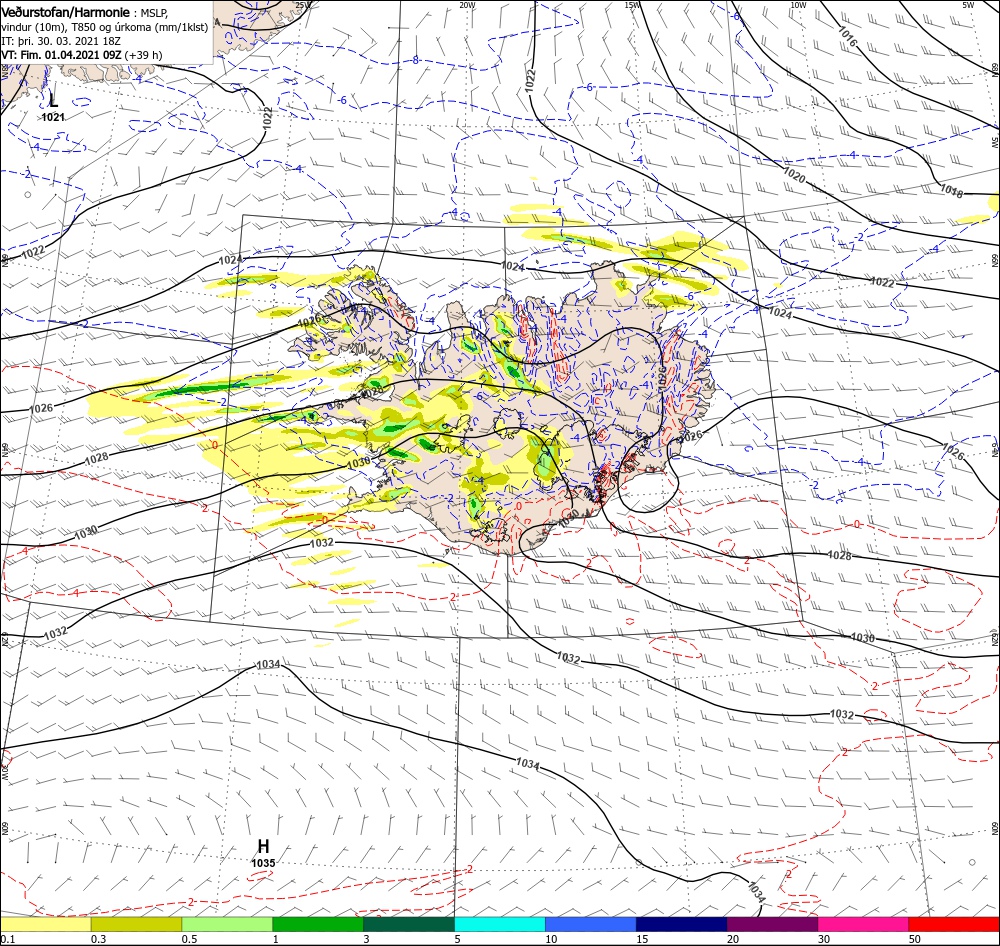Click the L low-pressure marker
The image size is (1000, 946).
tap(54, 100)
